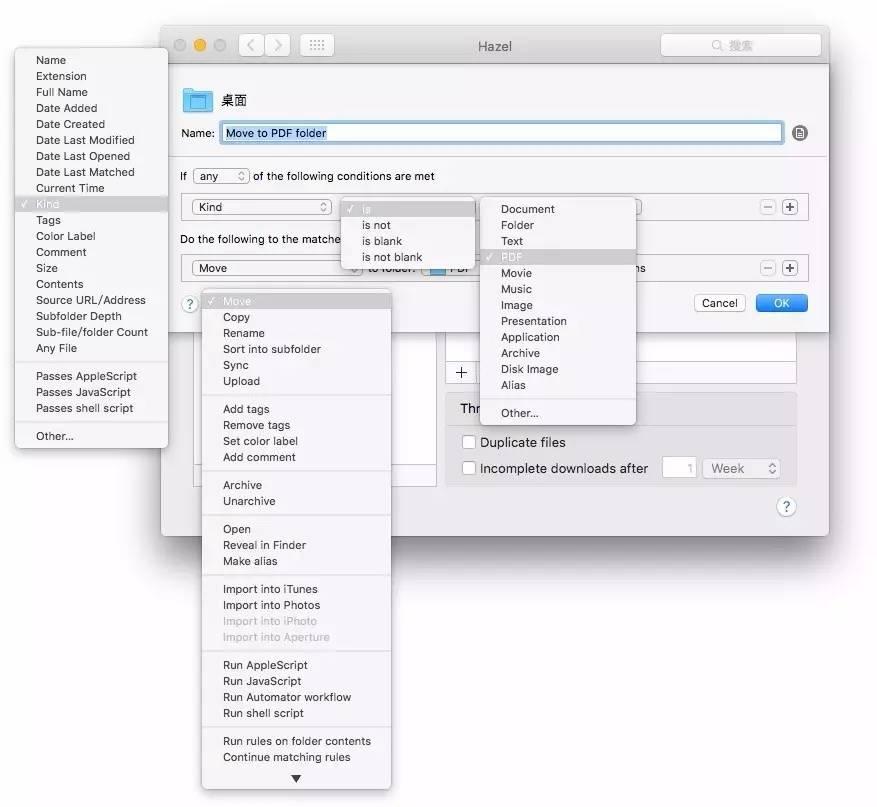Click the rule Name text field
This screenshot has width=877, height=807.
(501, 133)
